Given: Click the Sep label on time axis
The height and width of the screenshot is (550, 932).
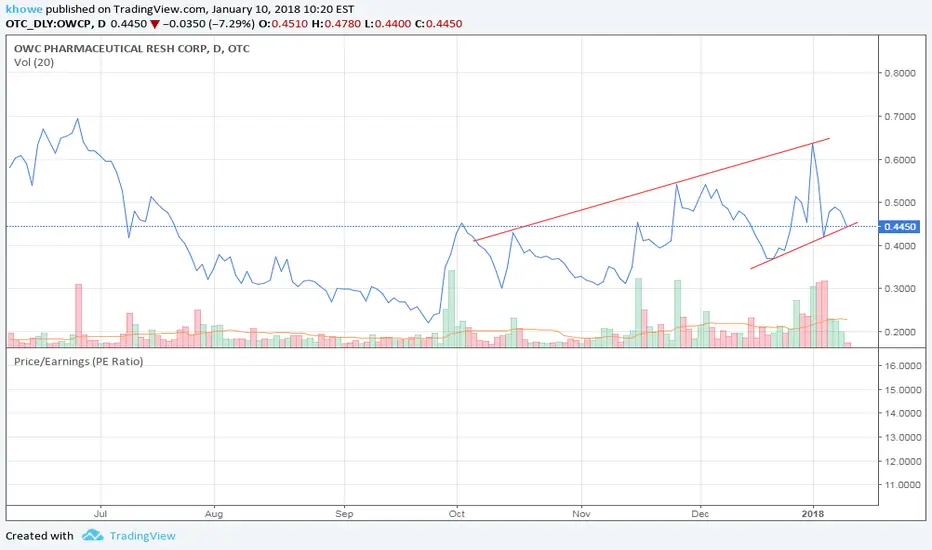Looking at the screenshot, I should click(x=344, y=513).
